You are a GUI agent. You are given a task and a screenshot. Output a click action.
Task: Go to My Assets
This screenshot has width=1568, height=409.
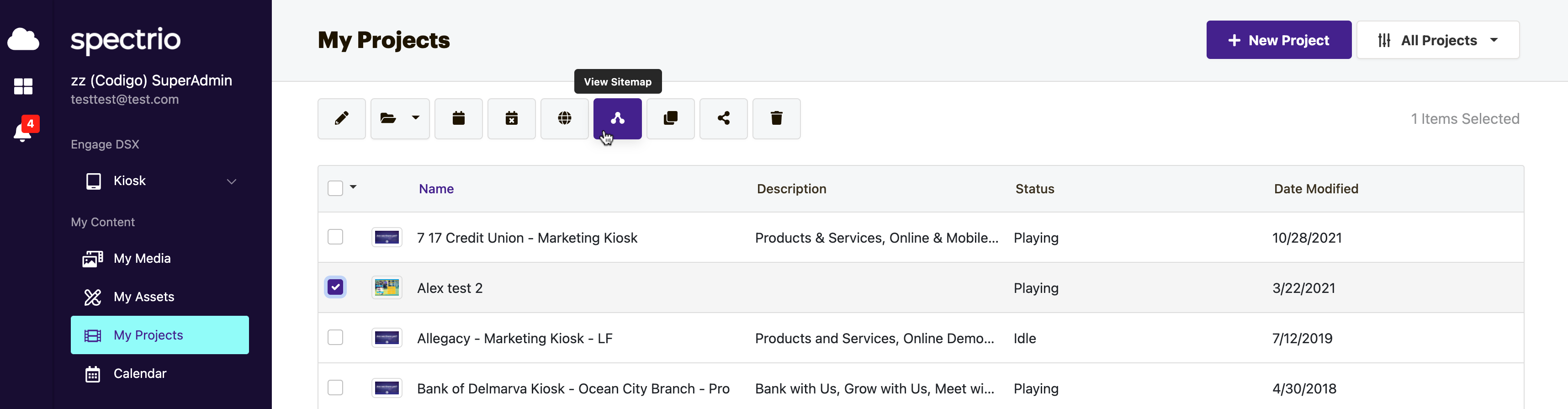click(159, 297)
